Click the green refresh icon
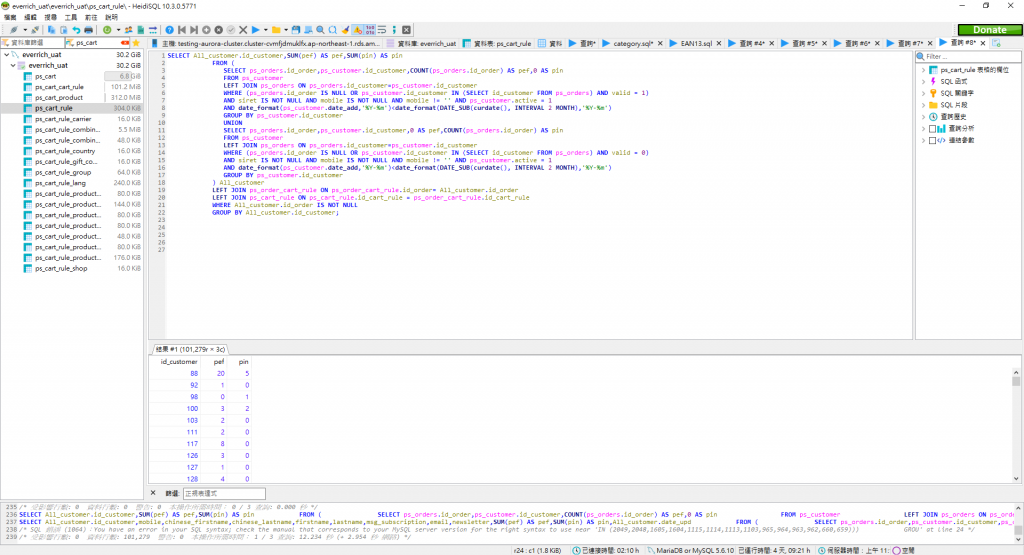1024x555 pixels. [x=107, y=30]
